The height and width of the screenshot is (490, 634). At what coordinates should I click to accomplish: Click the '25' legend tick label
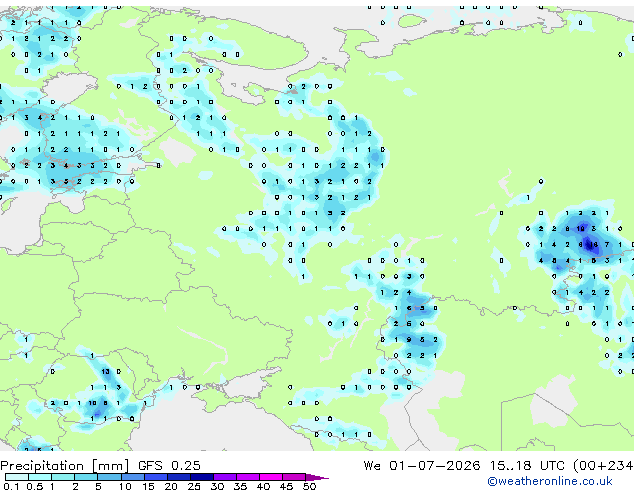(x=194, y=486)
